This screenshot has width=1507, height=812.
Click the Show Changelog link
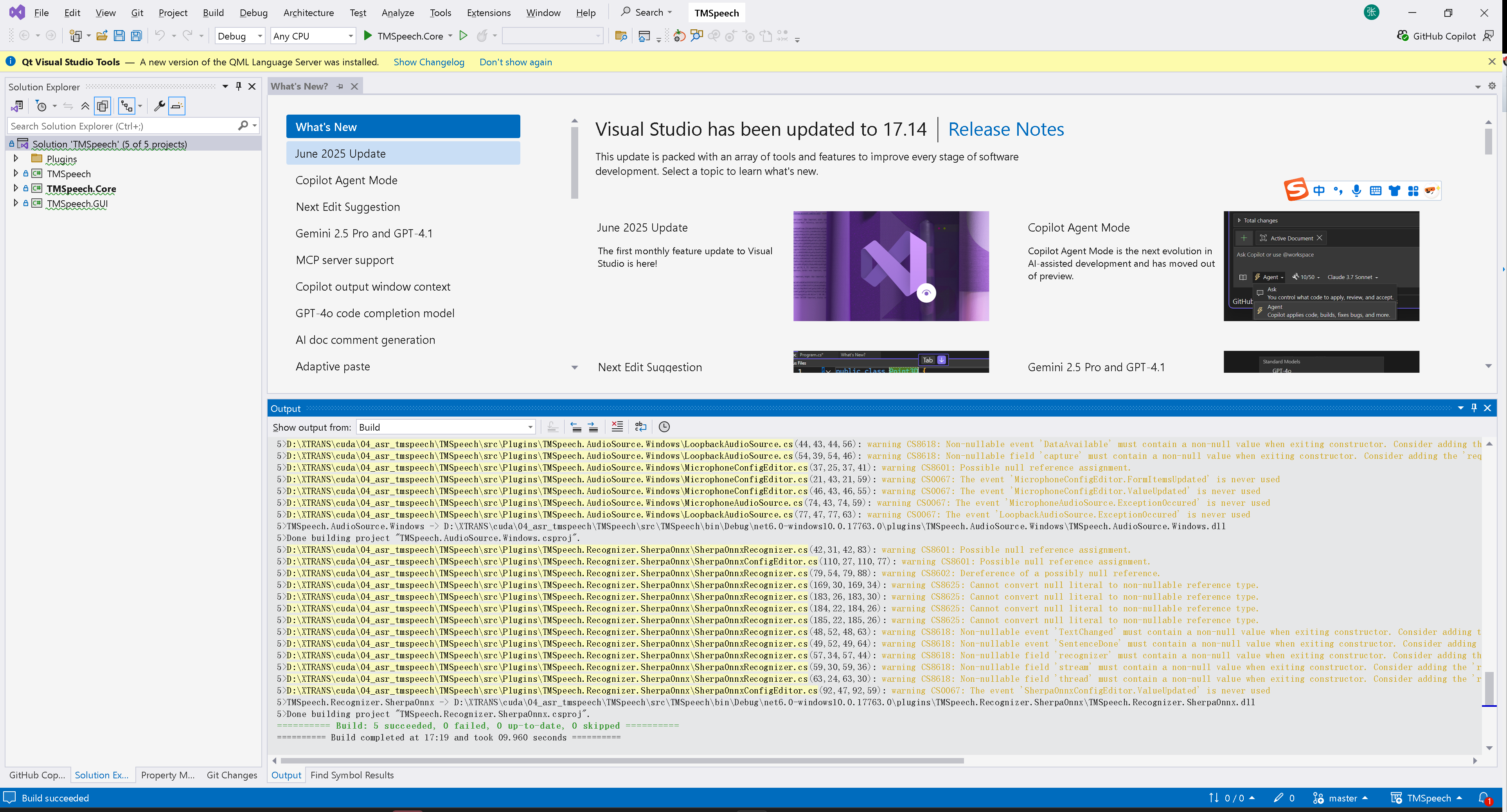[428, 61]
